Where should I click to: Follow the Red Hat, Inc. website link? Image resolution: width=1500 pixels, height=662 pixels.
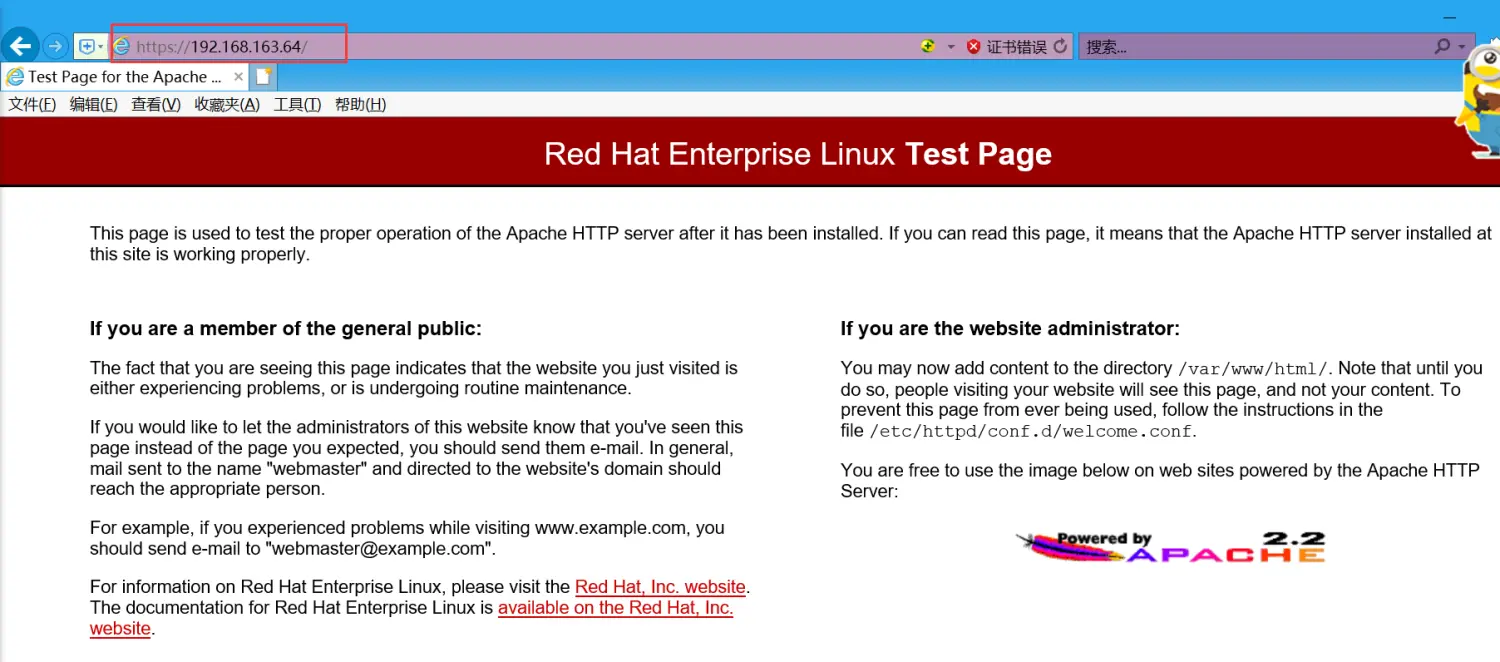(x=660, y=587)
